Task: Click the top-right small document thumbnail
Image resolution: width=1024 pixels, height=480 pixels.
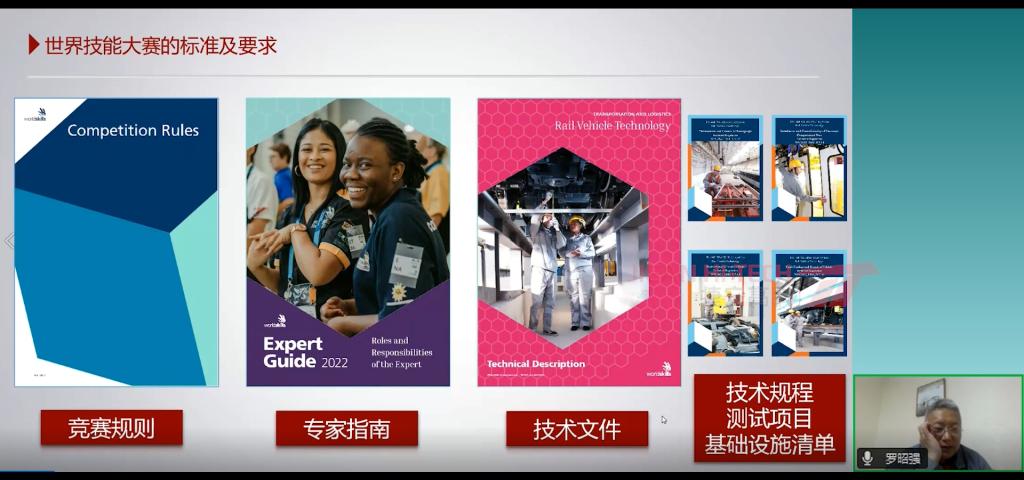Action: tap(809, 168)
